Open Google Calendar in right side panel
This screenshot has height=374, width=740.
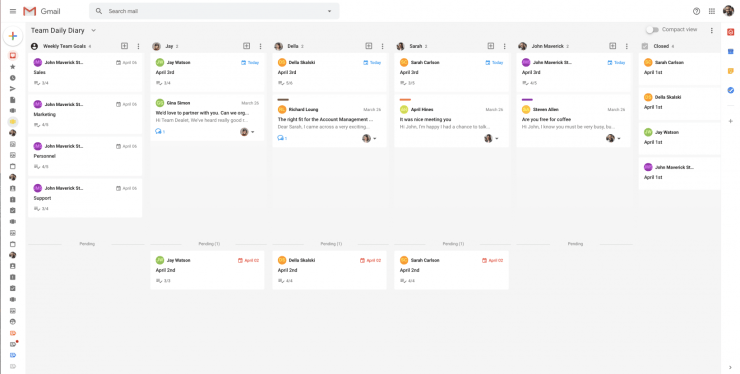pos(731,51)
